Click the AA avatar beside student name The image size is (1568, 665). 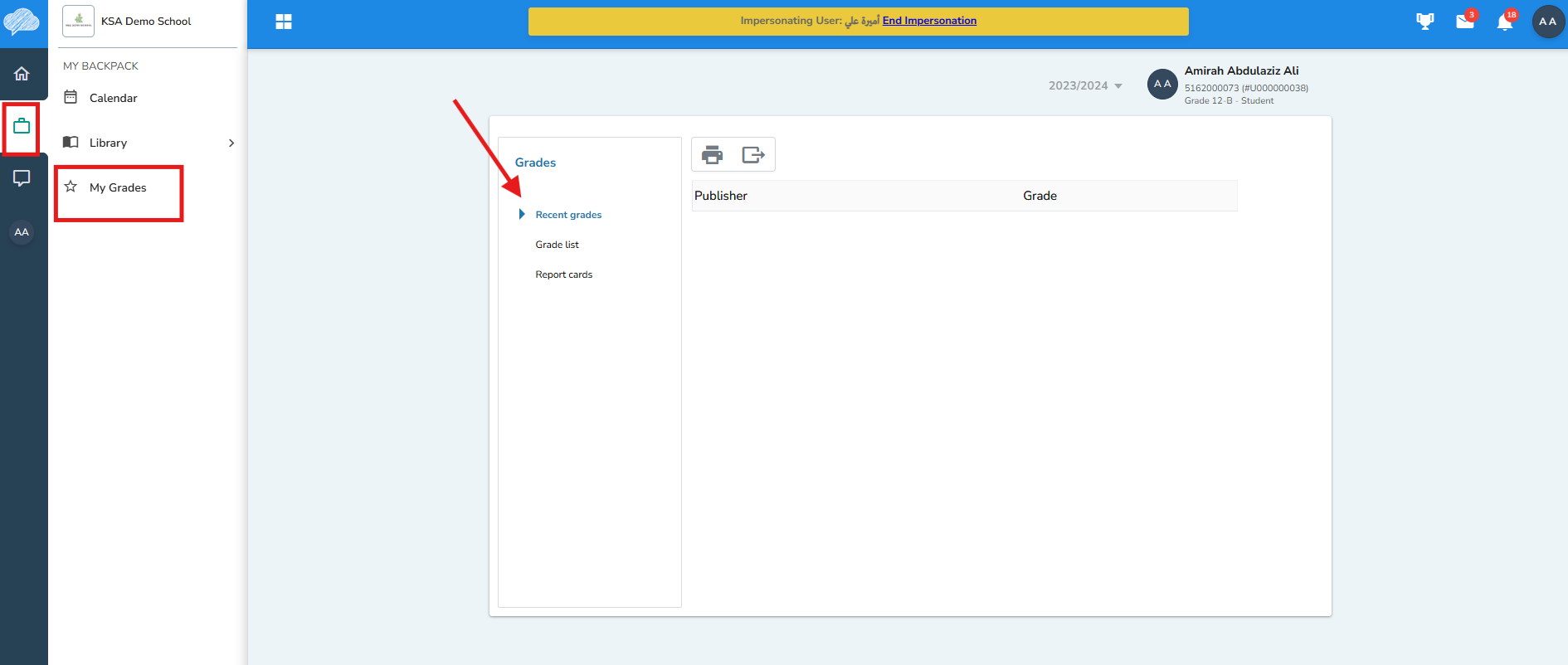[1162, 84]
